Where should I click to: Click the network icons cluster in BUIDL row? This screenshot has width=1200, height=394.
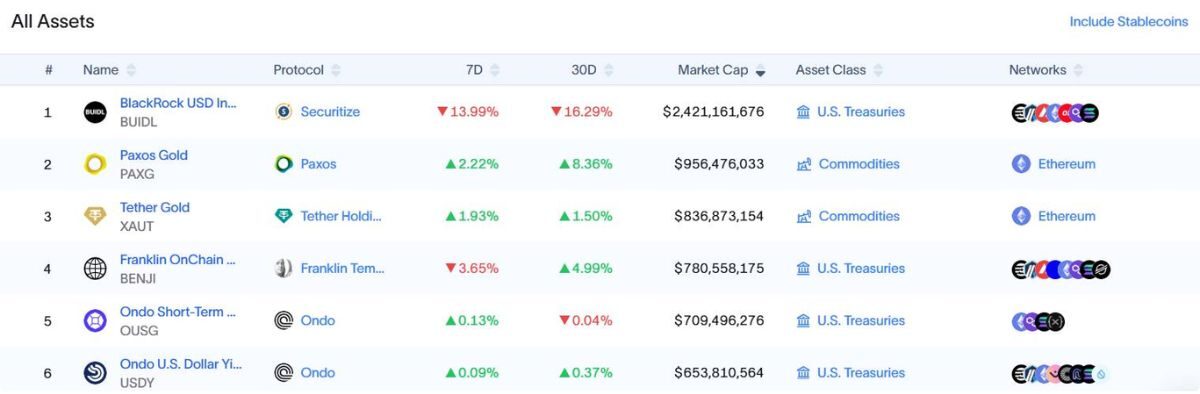tap(1055, 113)
